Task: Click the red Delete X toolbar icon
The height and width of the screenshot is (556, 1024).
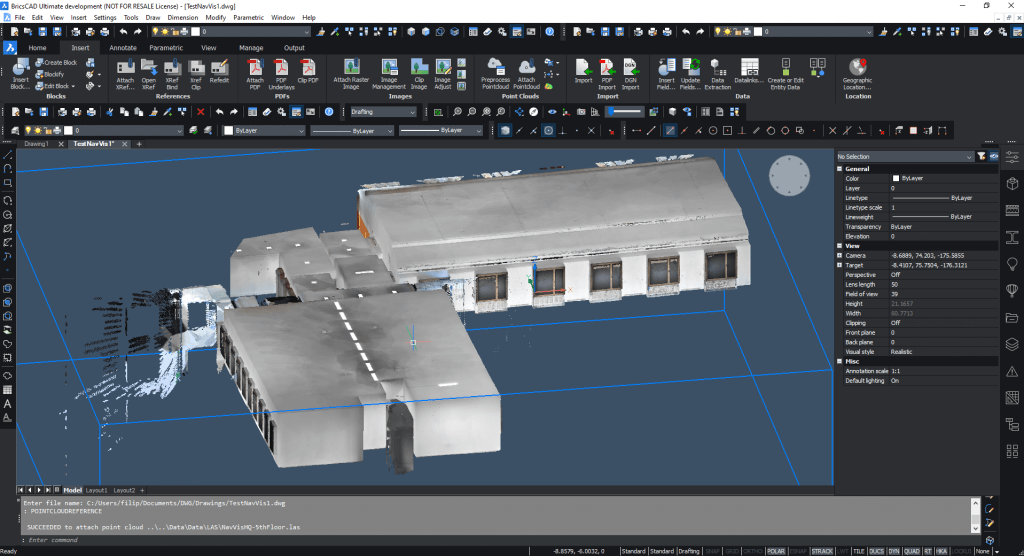Action: [200, 112]
